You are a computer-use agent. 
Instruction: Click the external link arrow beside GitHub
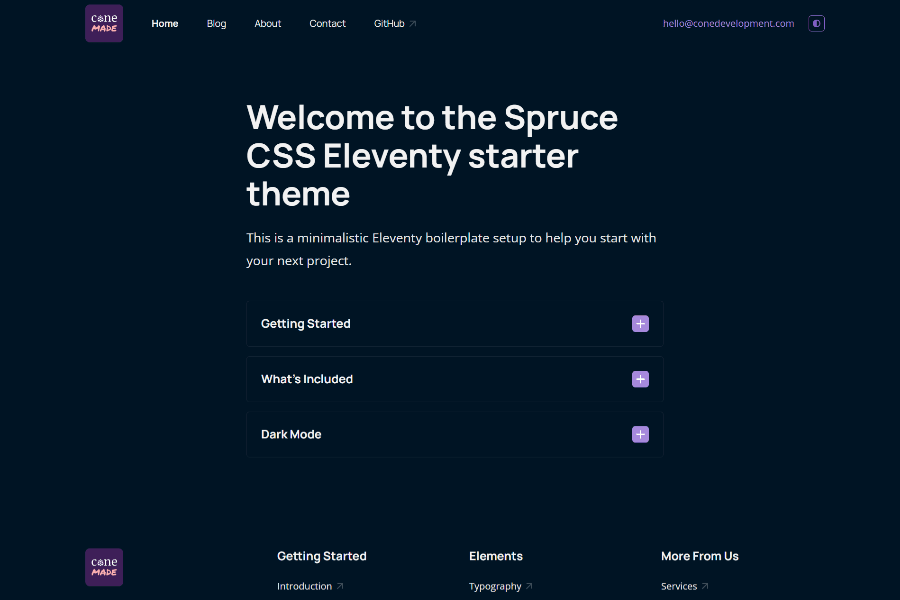pyautogui.click(x=412, y=22)
